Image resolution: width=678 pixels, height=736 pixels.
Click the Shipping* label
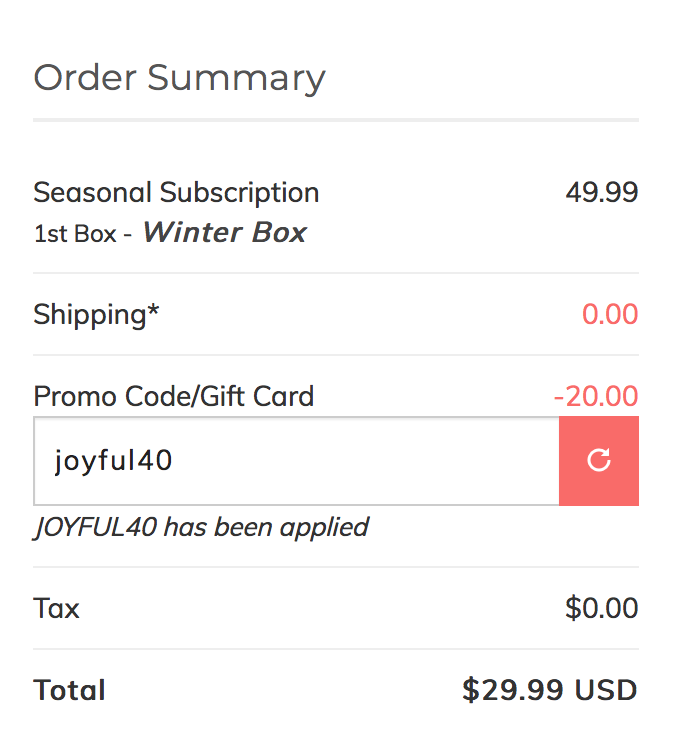(96, 315)
